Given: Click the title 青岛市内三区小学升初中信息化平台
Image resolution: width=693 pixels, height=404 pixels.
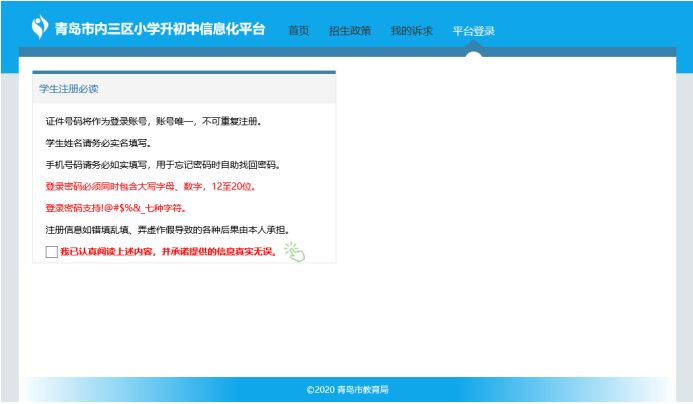Looking at the screenshot, I should [x=161, y=28].
